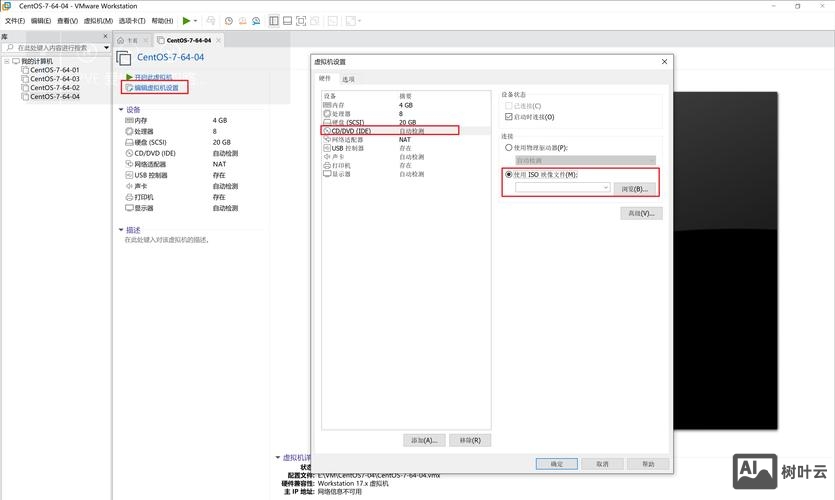This screenshot has height=500, width=835.
Task: Open the snapshot manager toolbar icon
Action: [256, 21]
